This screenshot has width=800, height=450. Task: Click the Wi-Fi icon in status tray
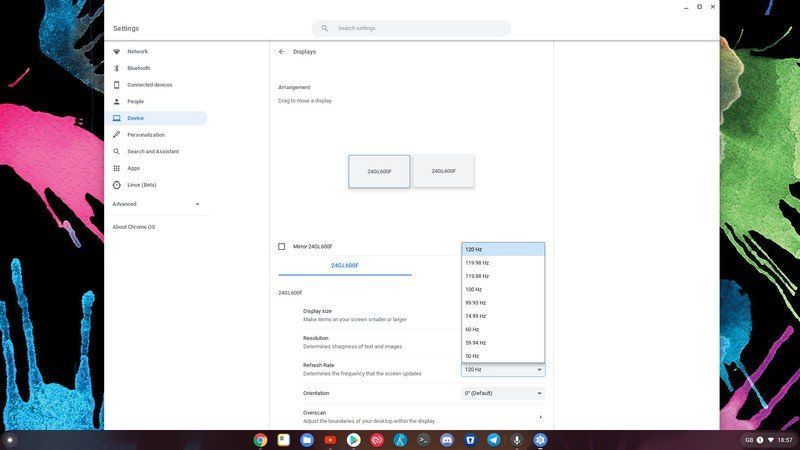tap(770, 440)
